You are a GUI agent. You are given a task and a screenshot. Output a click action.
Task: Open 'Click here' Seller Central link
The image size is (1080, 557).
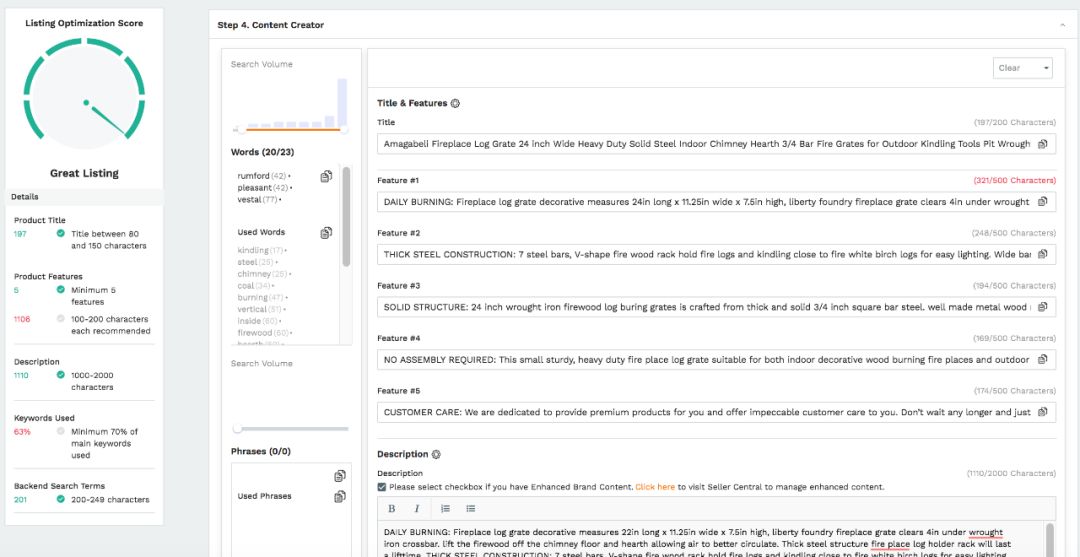pos(655,487)
